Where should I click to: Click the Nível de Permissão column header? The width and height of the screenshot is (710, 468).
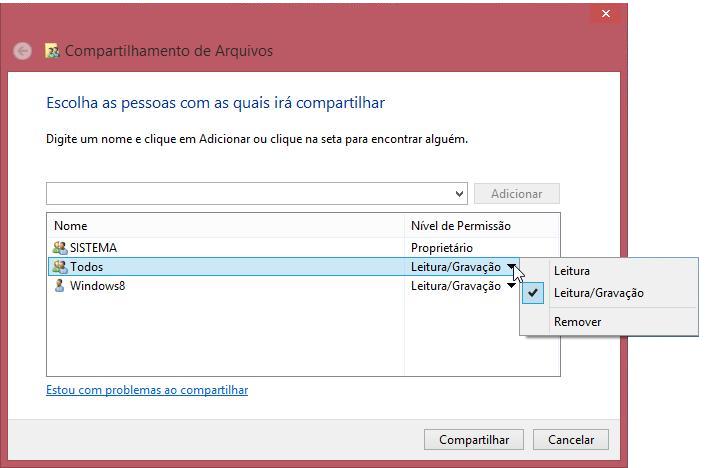[460, 226]
